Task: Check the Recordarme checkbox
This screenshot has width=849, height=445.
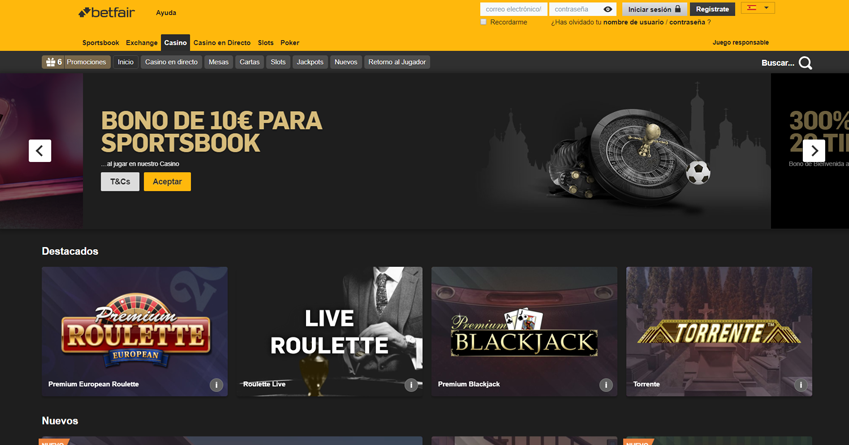Action: (x=484, y=22)
